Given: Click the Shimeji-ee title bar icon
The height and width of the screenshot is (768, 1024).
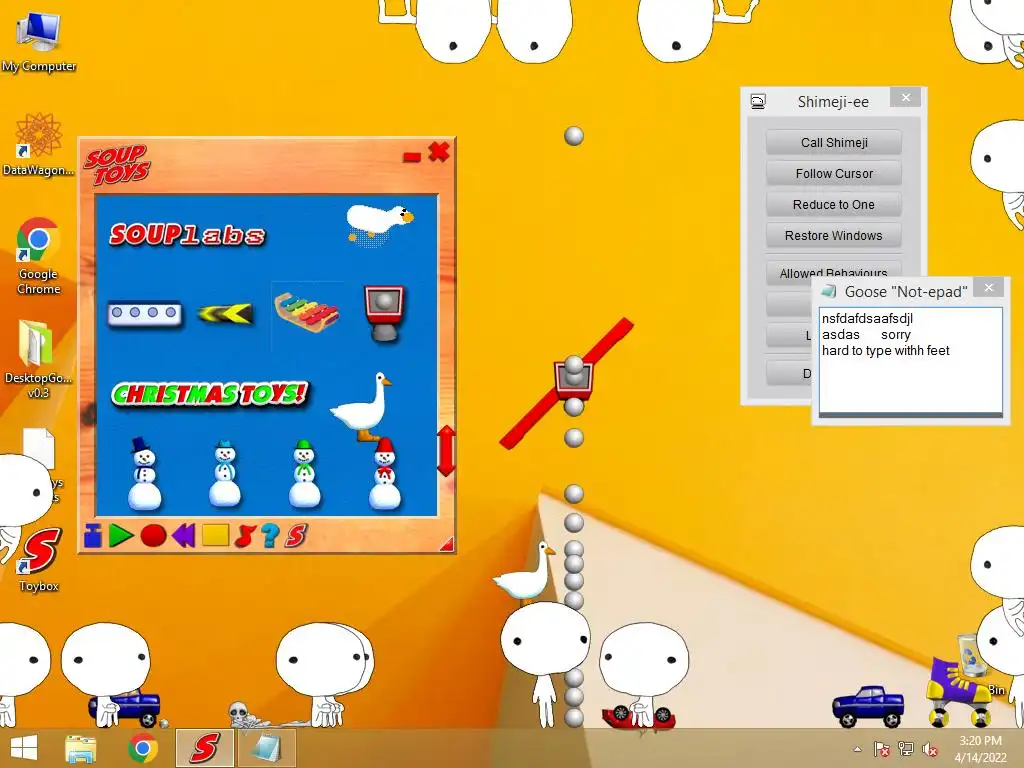Looking at the screenshot, I should (758, 101).
